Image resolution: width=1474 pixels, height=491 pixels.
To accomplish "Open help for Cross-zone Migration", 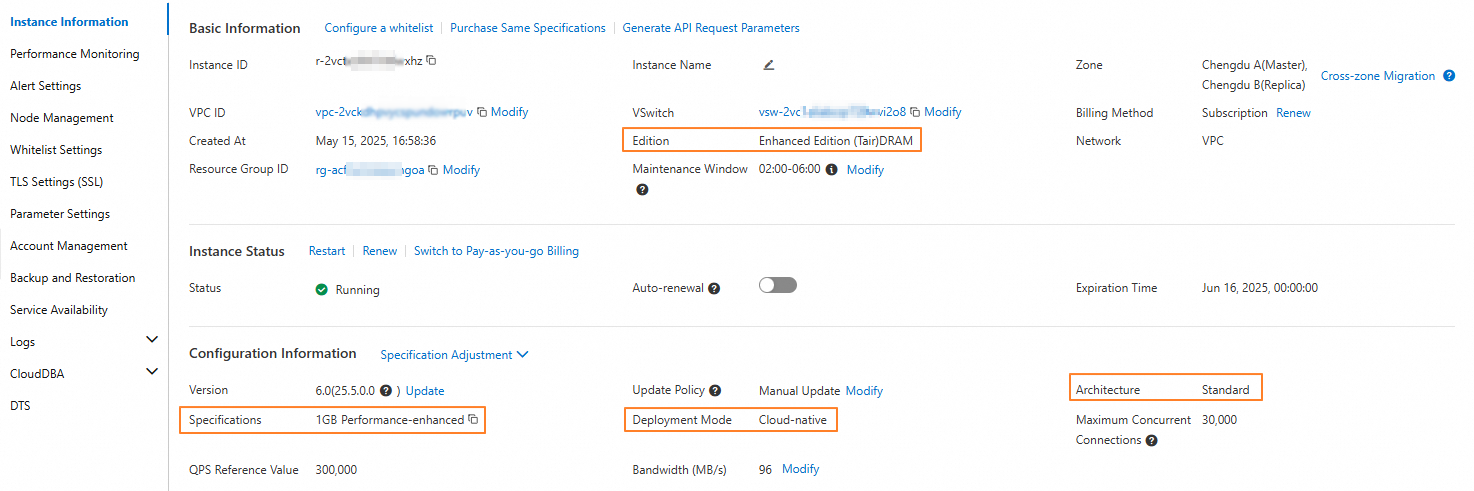I will tap(1449, 76).
